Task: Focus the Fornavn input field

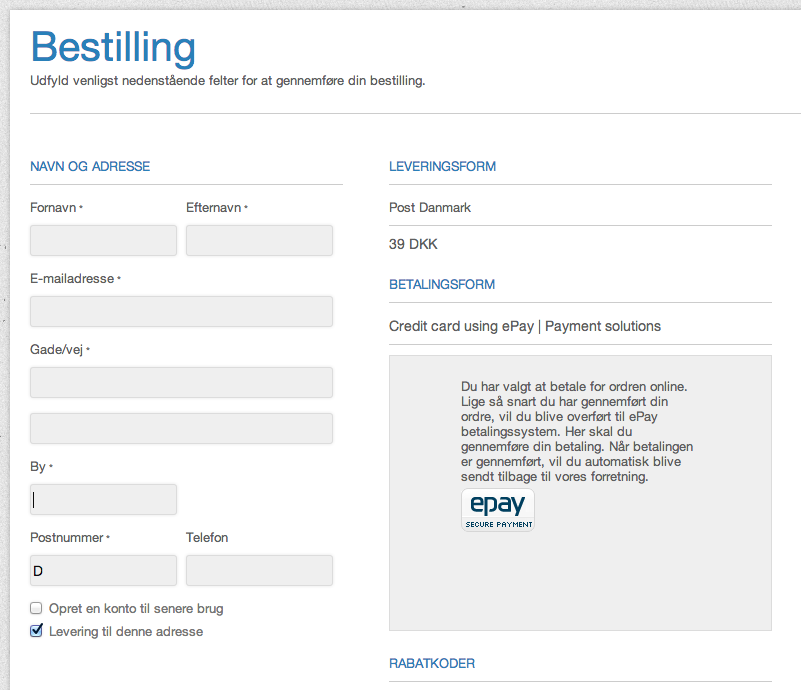Action: pos(103,241)
